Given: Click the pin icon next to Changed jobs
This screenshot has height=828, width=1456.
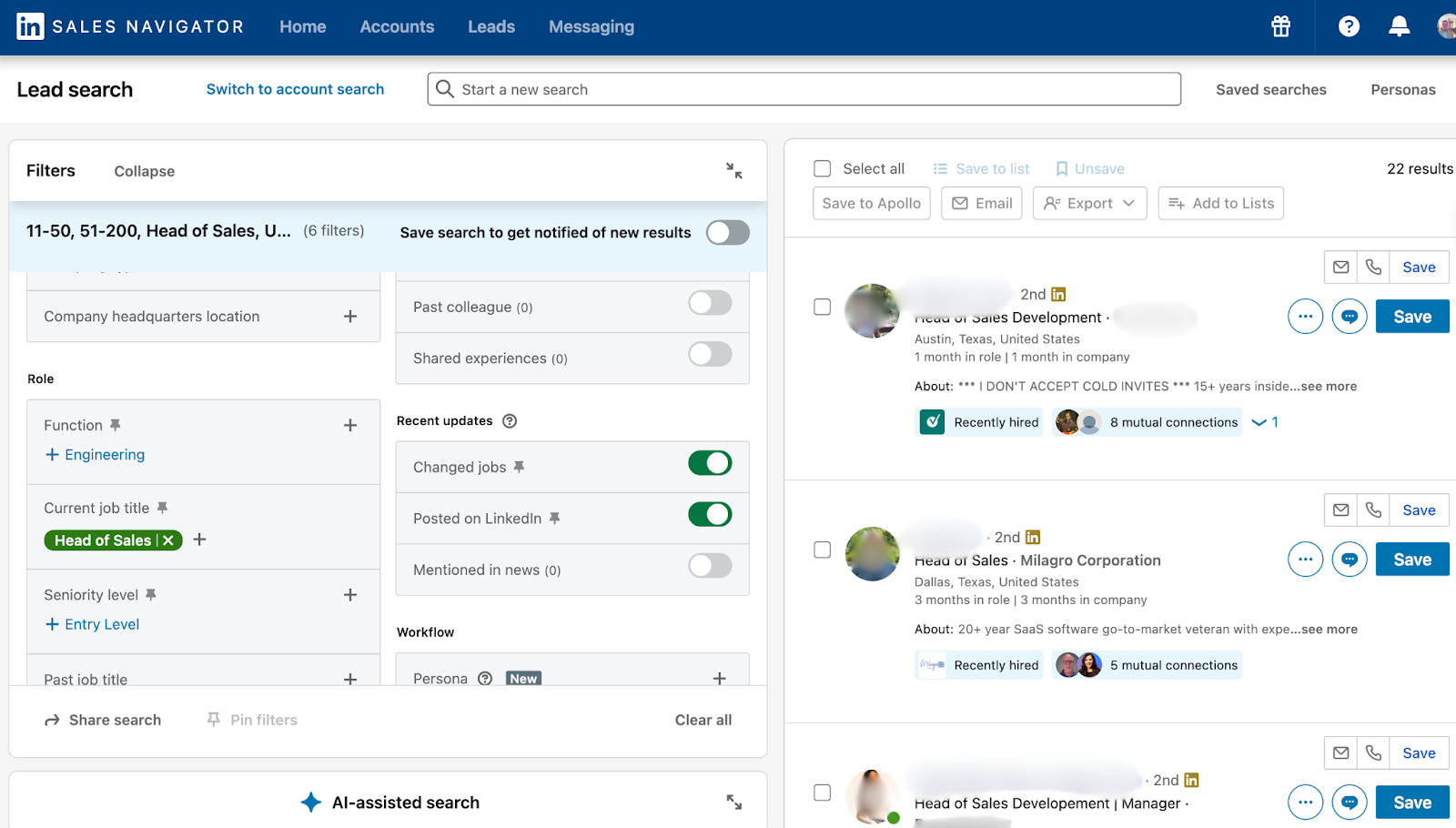Looking at the screenshot, I should tap(519, 467).
